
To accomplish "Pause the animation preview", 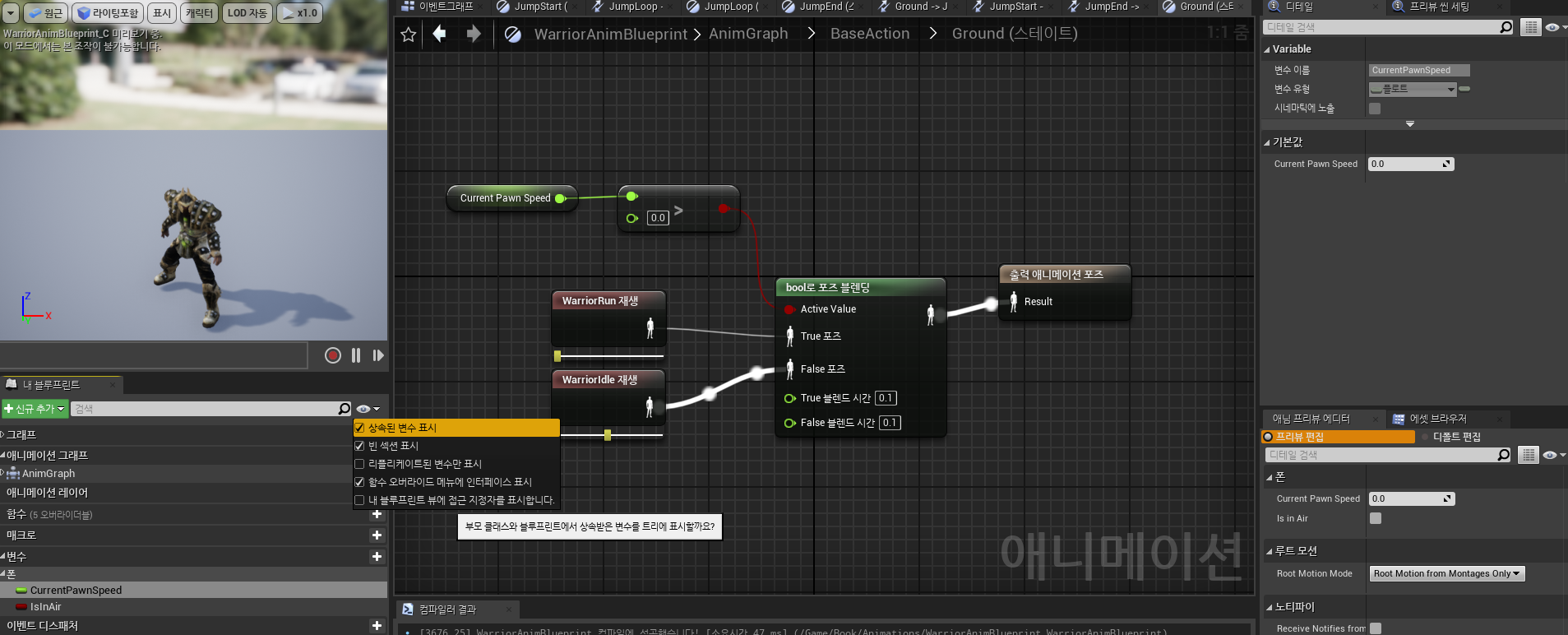I will pos(356,355).
